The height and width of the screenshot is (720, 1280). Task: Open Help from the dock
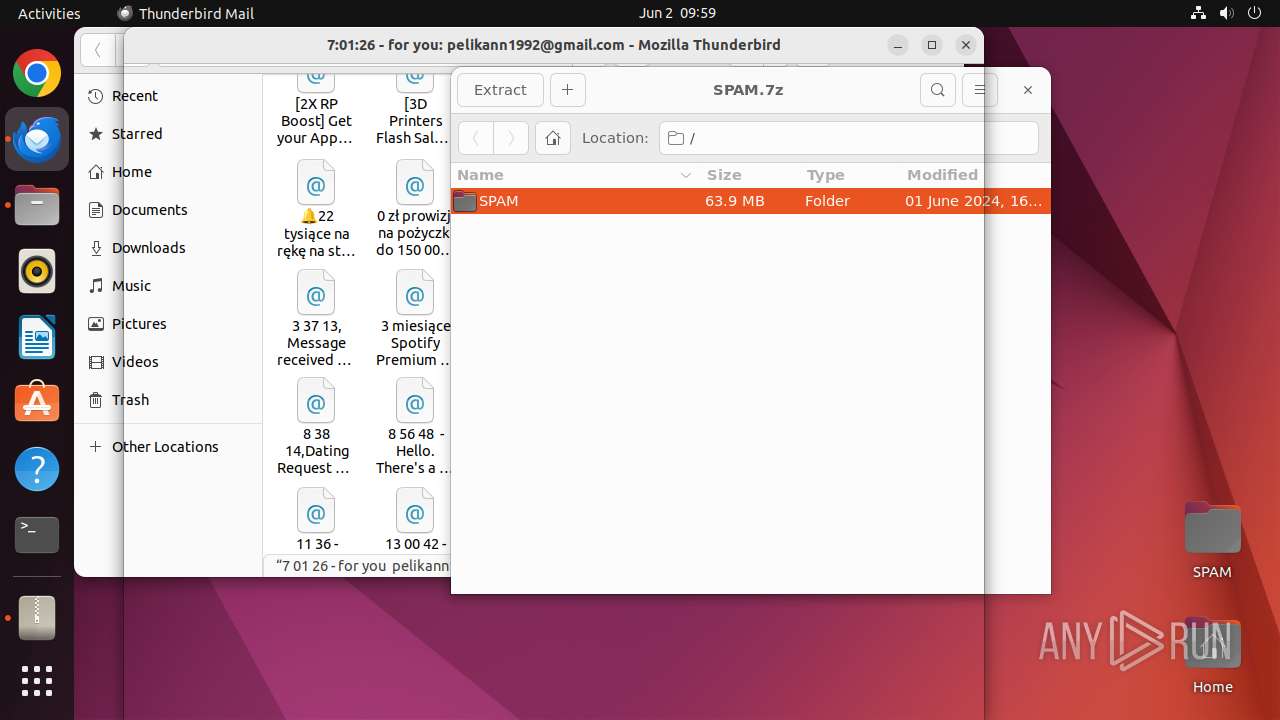pyautogui.click(x=37, y=469)
